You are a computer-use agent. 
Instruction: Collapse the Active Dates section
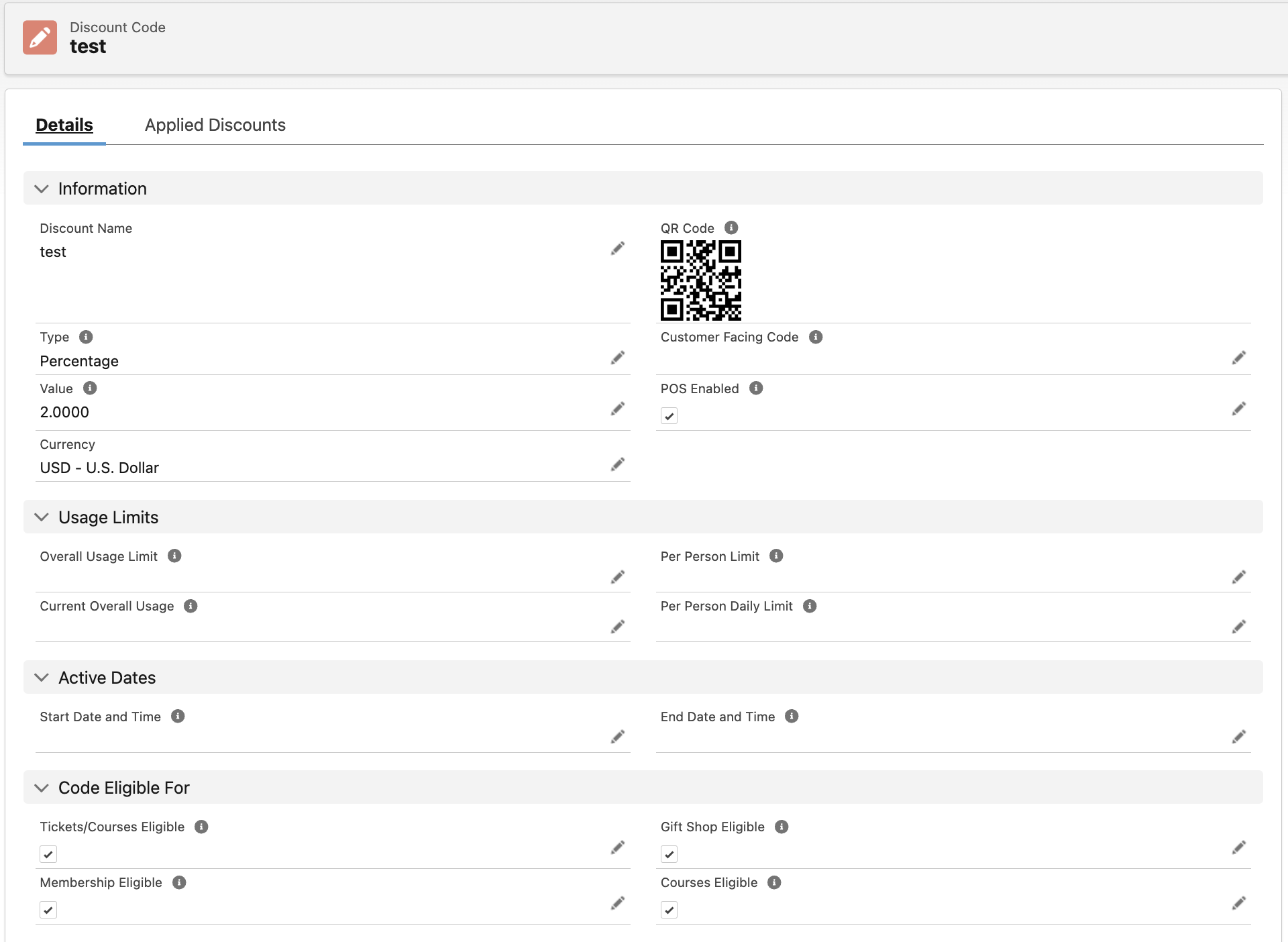click(x=42, y=678)
